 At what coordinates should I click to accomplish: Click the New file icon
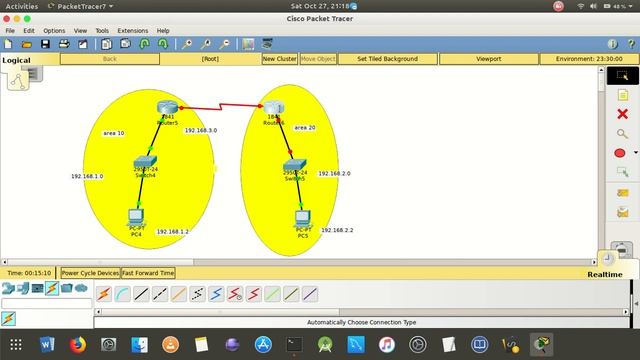click(x=8, y=44)
